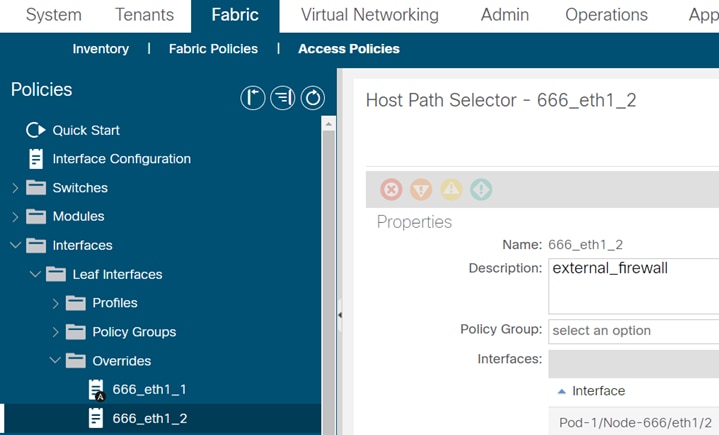Image resolution: width=719 pixels, height=435 pixels.
Task: Go to Inventory submenu
Action: 100,49
